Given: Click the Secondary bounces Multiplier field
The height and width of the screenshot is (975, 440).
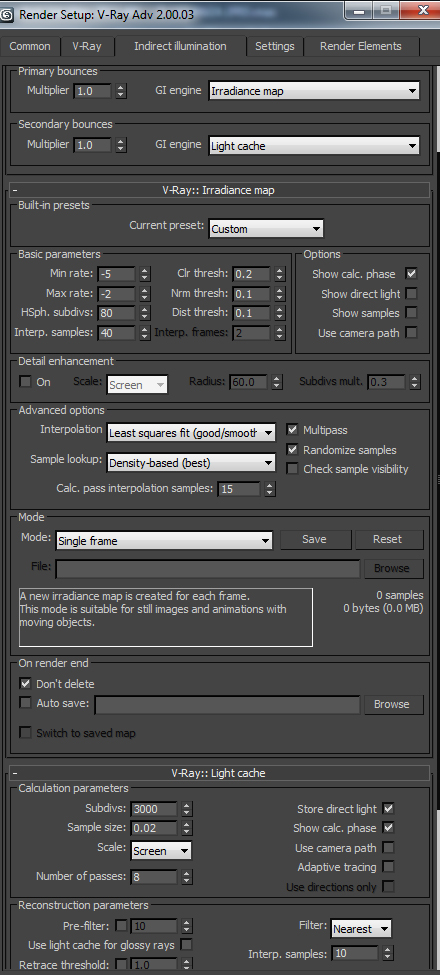Looking at the screenshot, I should tap(93, 146).
